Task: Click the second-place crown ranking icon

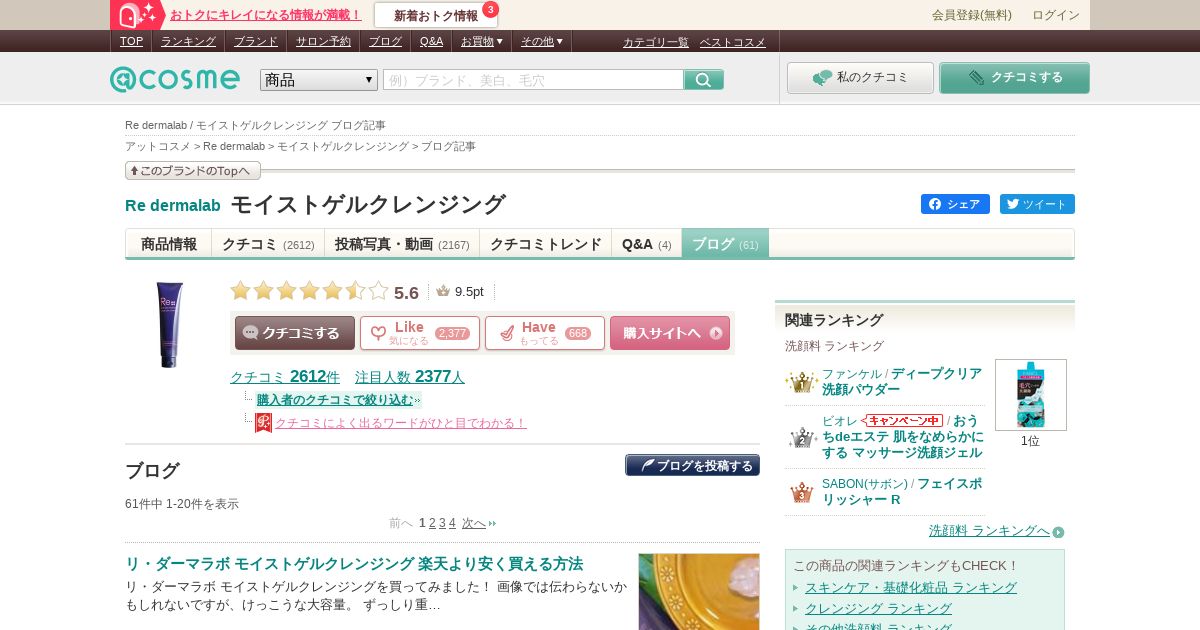Action: [x=801, y=437]
